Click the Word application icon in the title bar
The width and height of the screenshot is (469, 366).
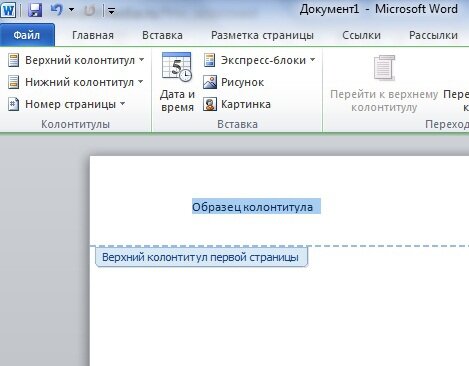click(x=8, y=10)
